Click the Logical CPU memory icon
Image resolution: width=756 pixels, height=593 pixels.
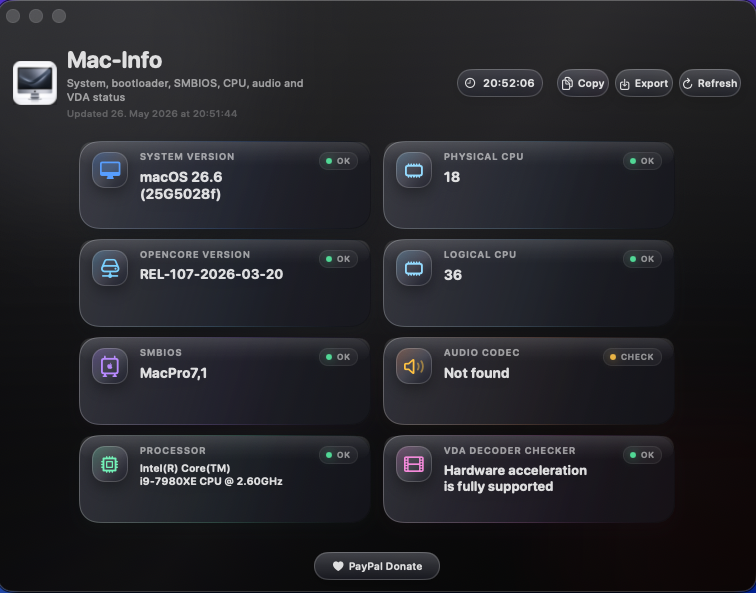click(414, 268)
